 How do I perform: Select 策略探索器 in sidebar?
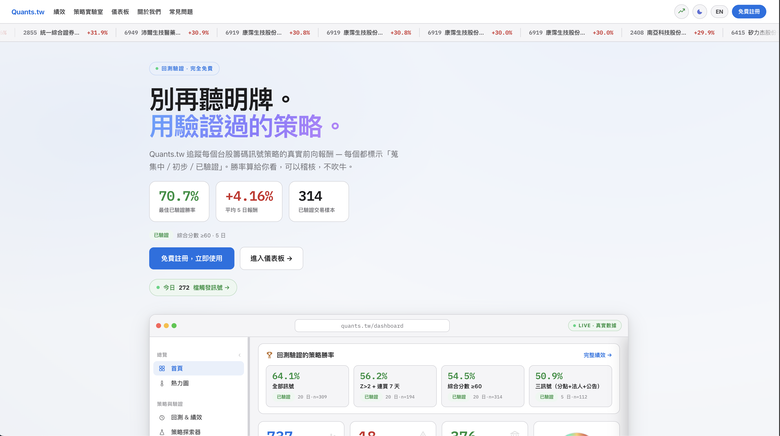click(198, 432)
